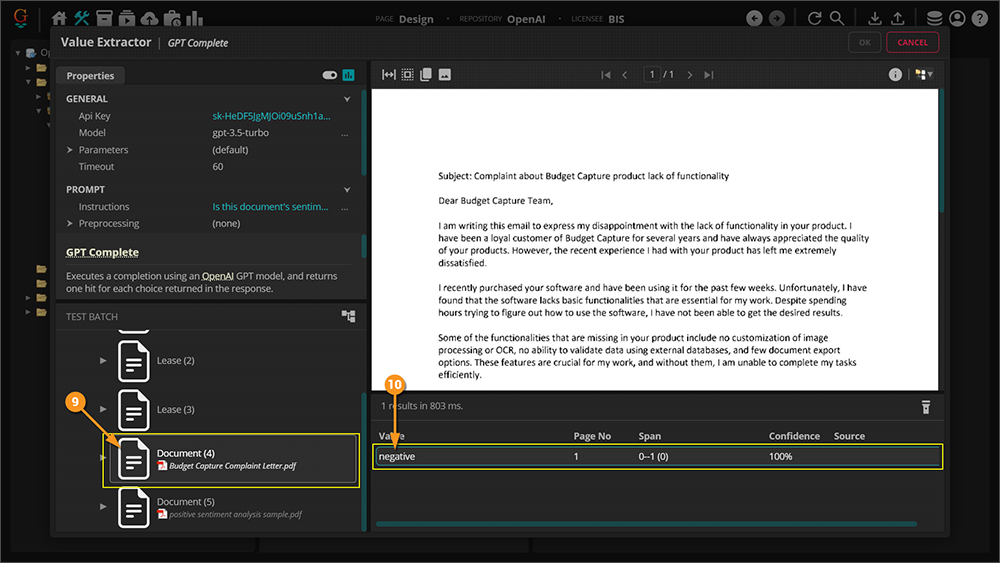Image resolution: width=1000 pixels, height=563 pixels.
Task: Click the CANCEL button
Action: point(912,43)
